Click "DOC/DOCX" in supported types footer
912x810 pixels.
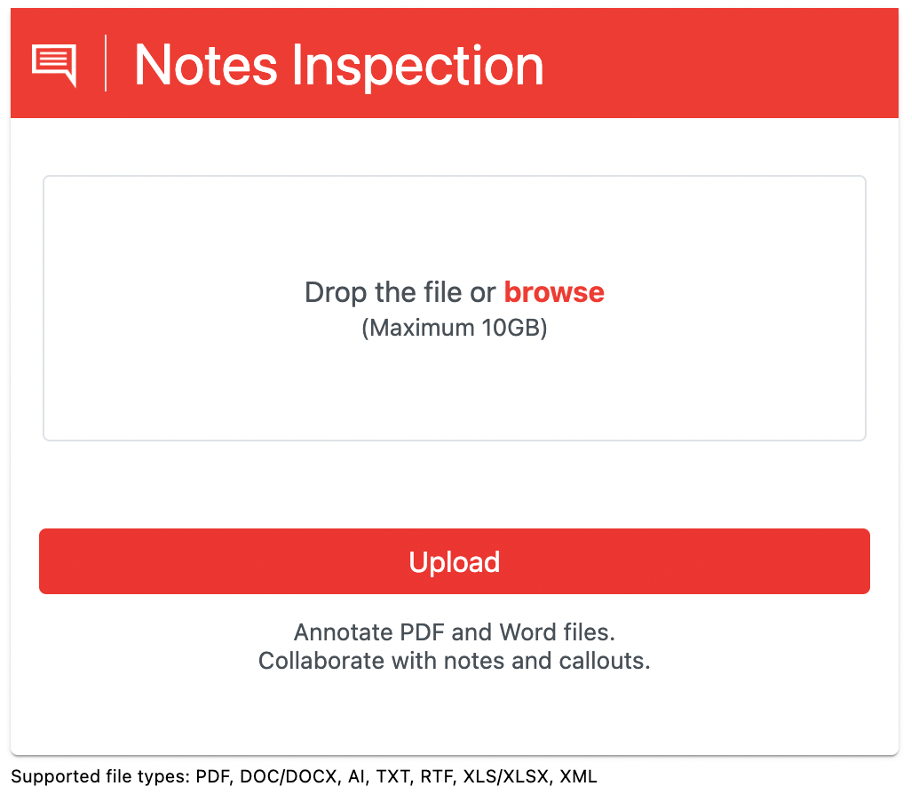(x=283, y=776)
